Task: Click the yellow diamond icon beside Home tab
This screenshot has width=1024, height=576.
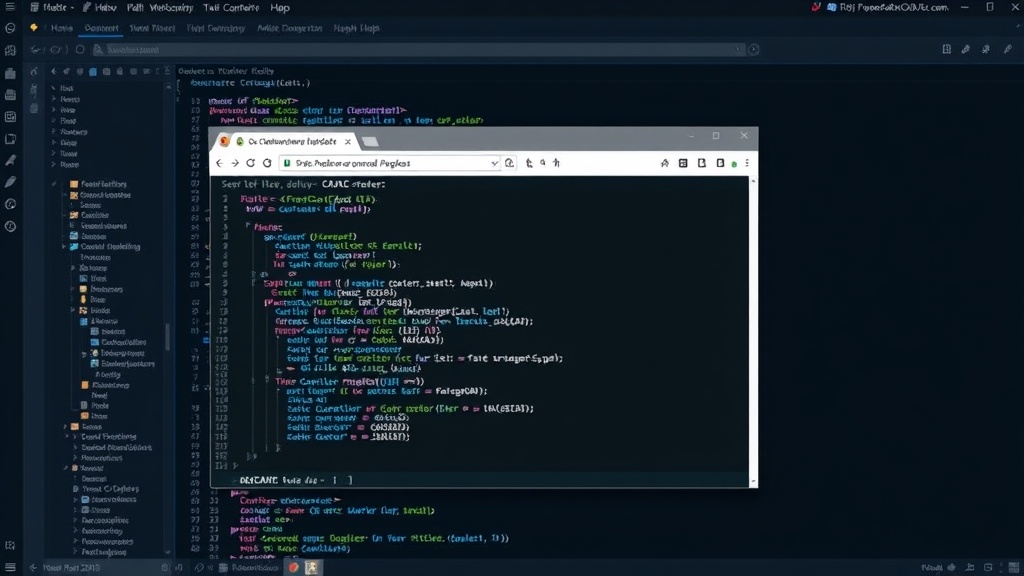Action: tap(34, 28)
